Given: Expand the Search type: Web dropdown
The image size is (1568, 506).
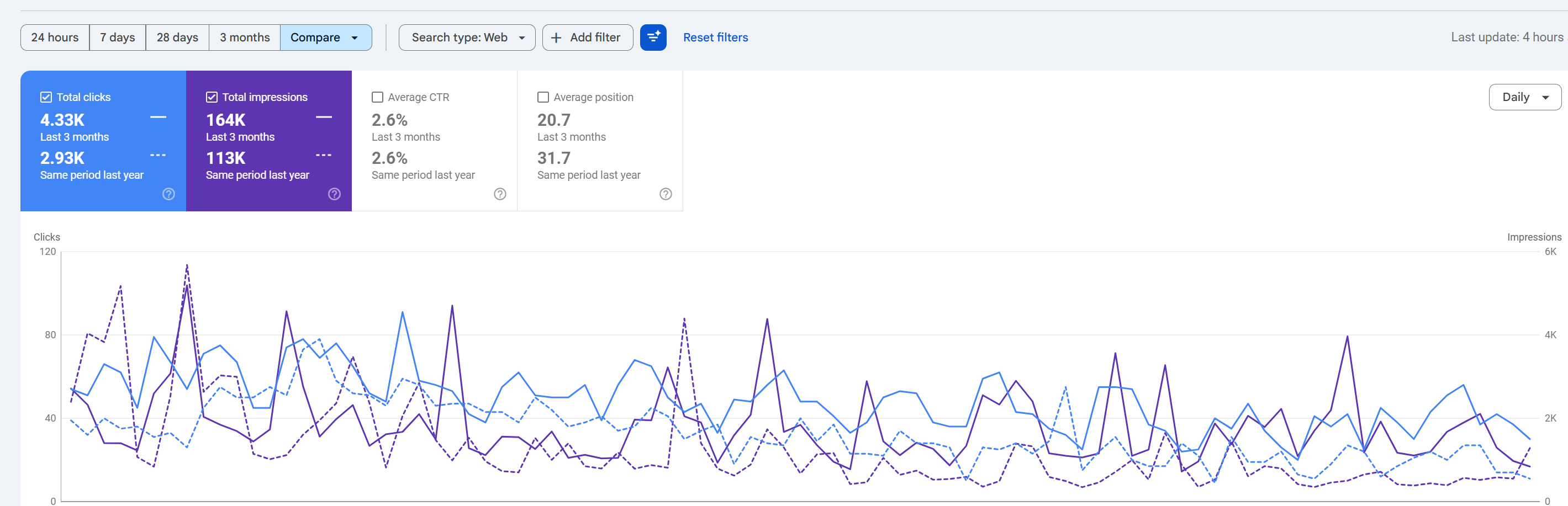Looking at the screenshot, I should (x=467, y=38).
